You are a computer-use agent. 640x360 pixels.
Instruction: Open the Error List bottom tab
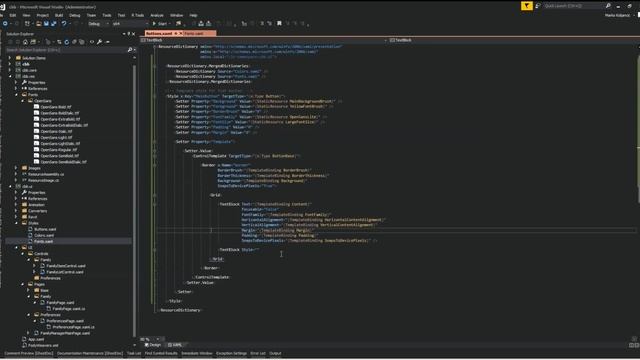point(258,353)
